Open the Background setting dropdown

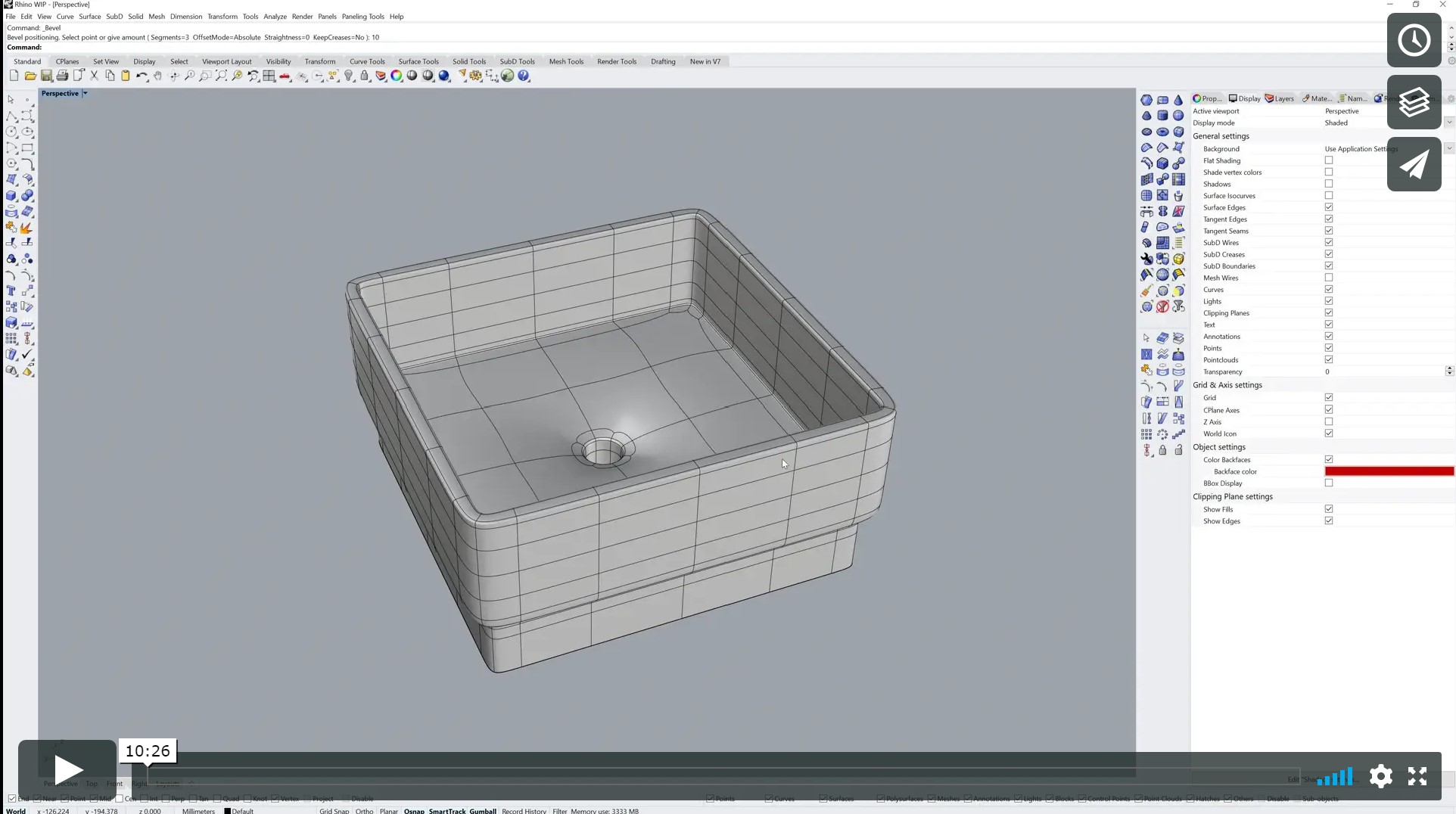(x=1449, y=149)
